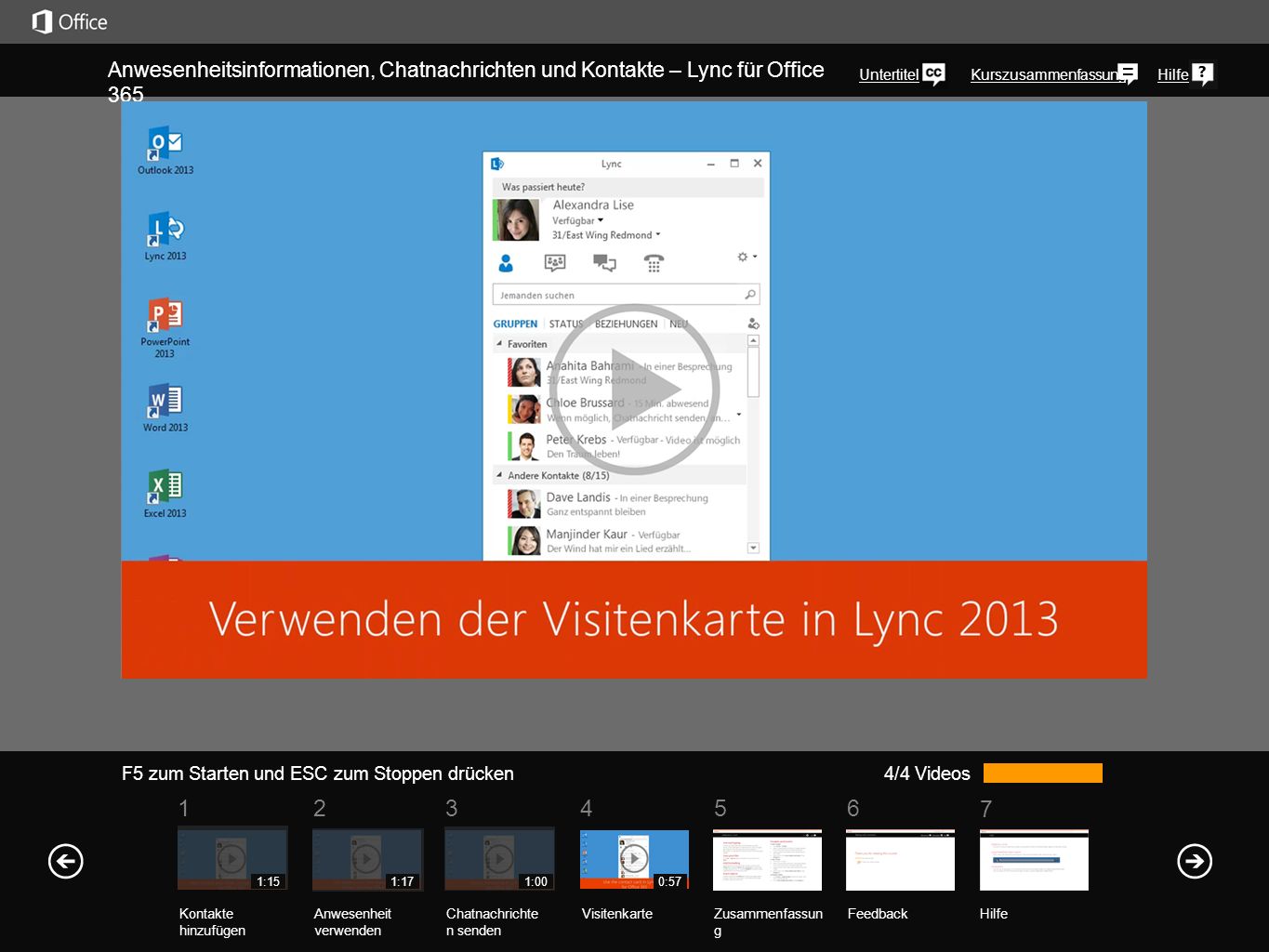1269x952 pixels.
Task: Select the Lync meetings icon
Action: [555, 263]
